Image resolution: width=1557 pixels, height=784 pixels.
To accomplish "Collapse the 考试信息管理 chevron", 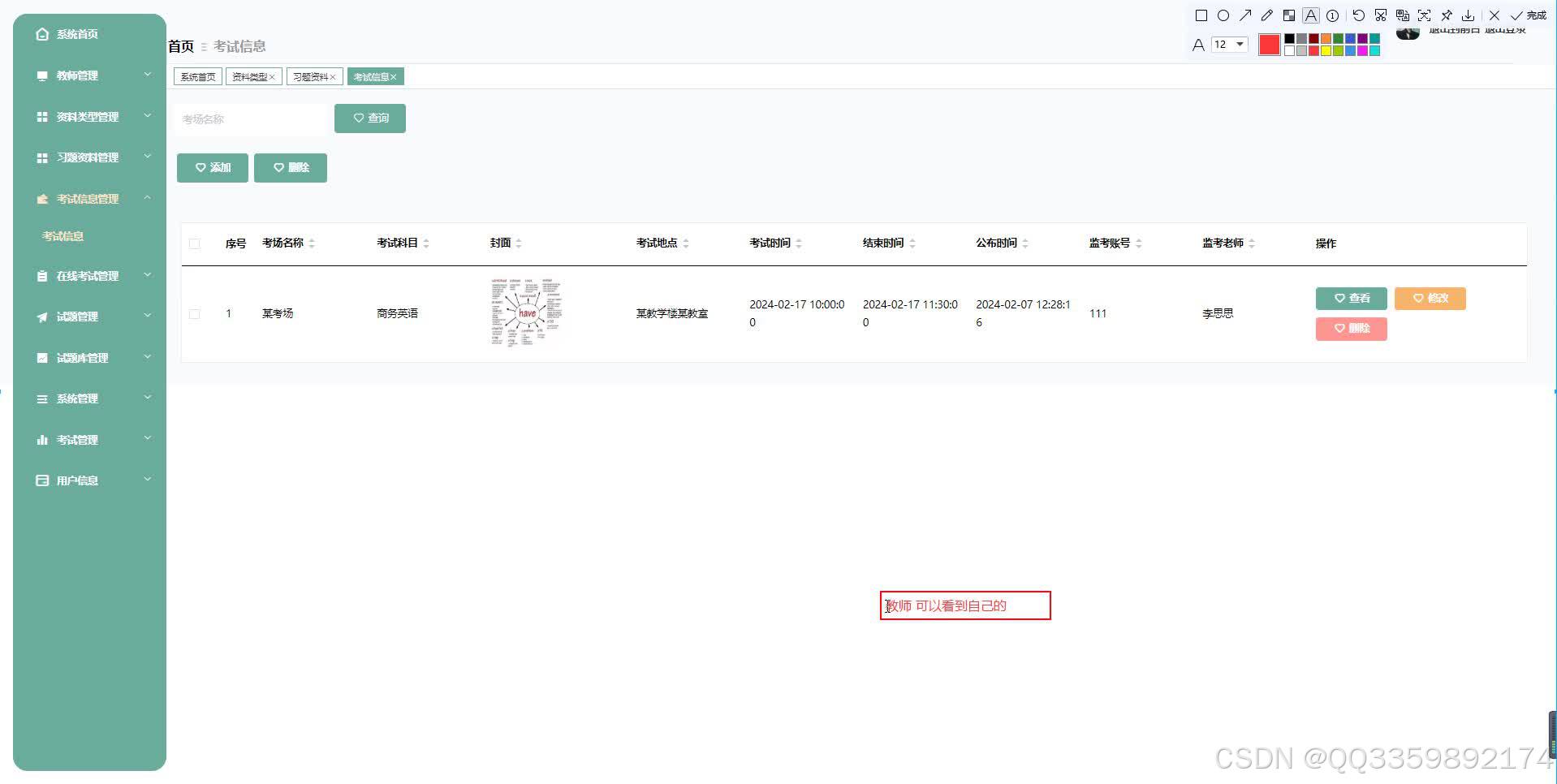I will tap(148, 198).
